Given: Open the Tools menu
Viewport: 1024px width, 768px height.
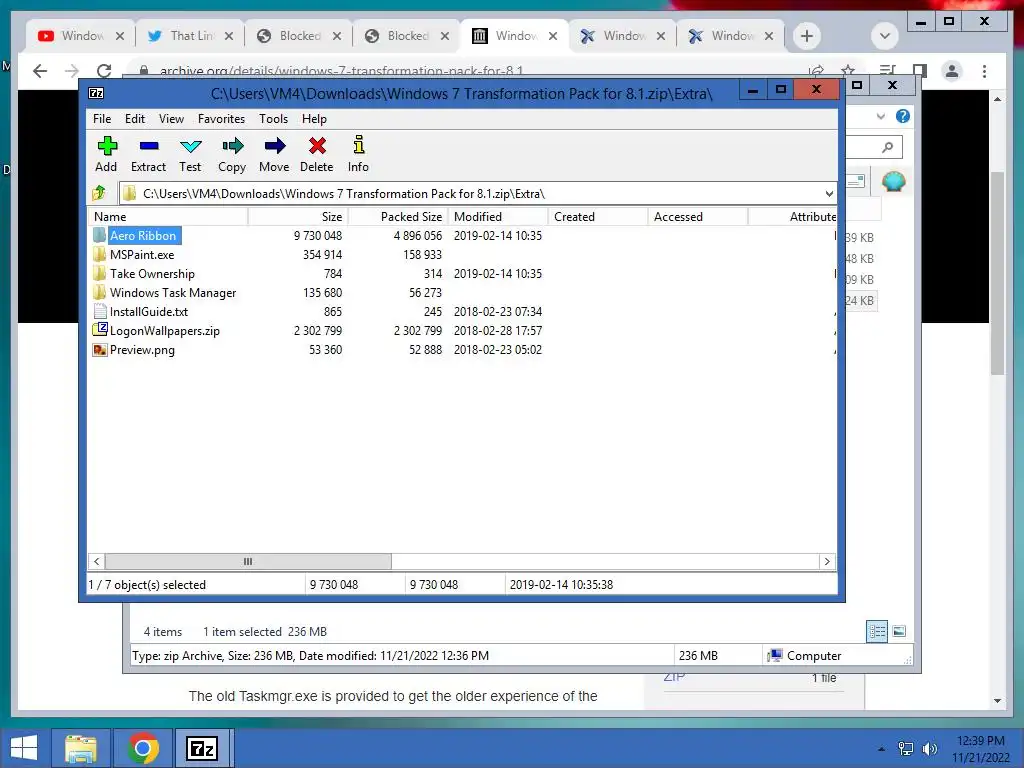Looking at the screenshot, I should click(273, 119).
